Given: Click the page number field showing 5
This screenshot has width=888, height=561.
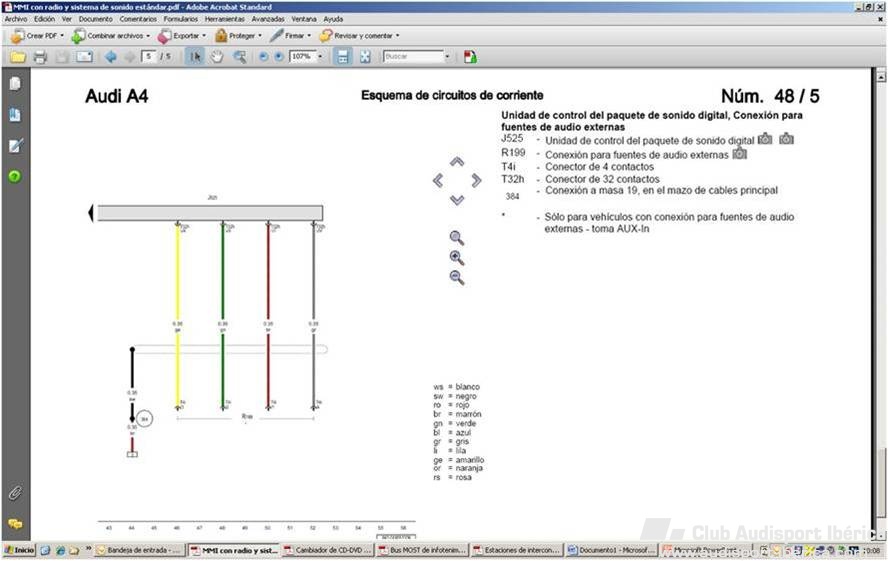Looking at the screenshot, I should [x=149, y=57].
